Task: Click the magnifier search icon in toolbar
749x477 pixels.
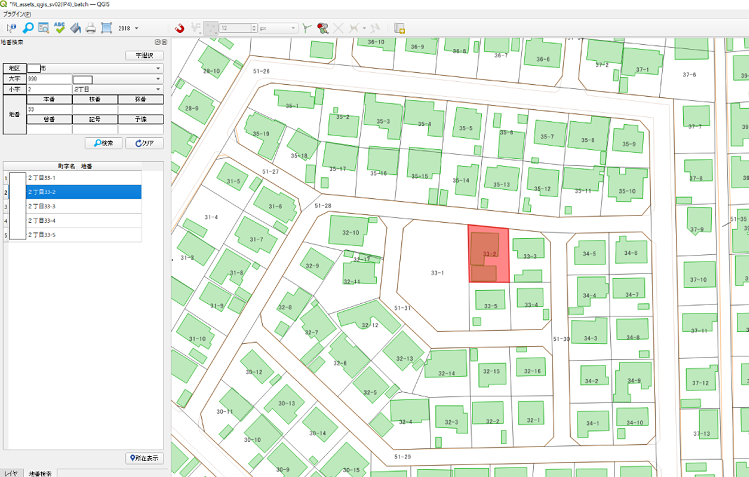Action: 28,28
